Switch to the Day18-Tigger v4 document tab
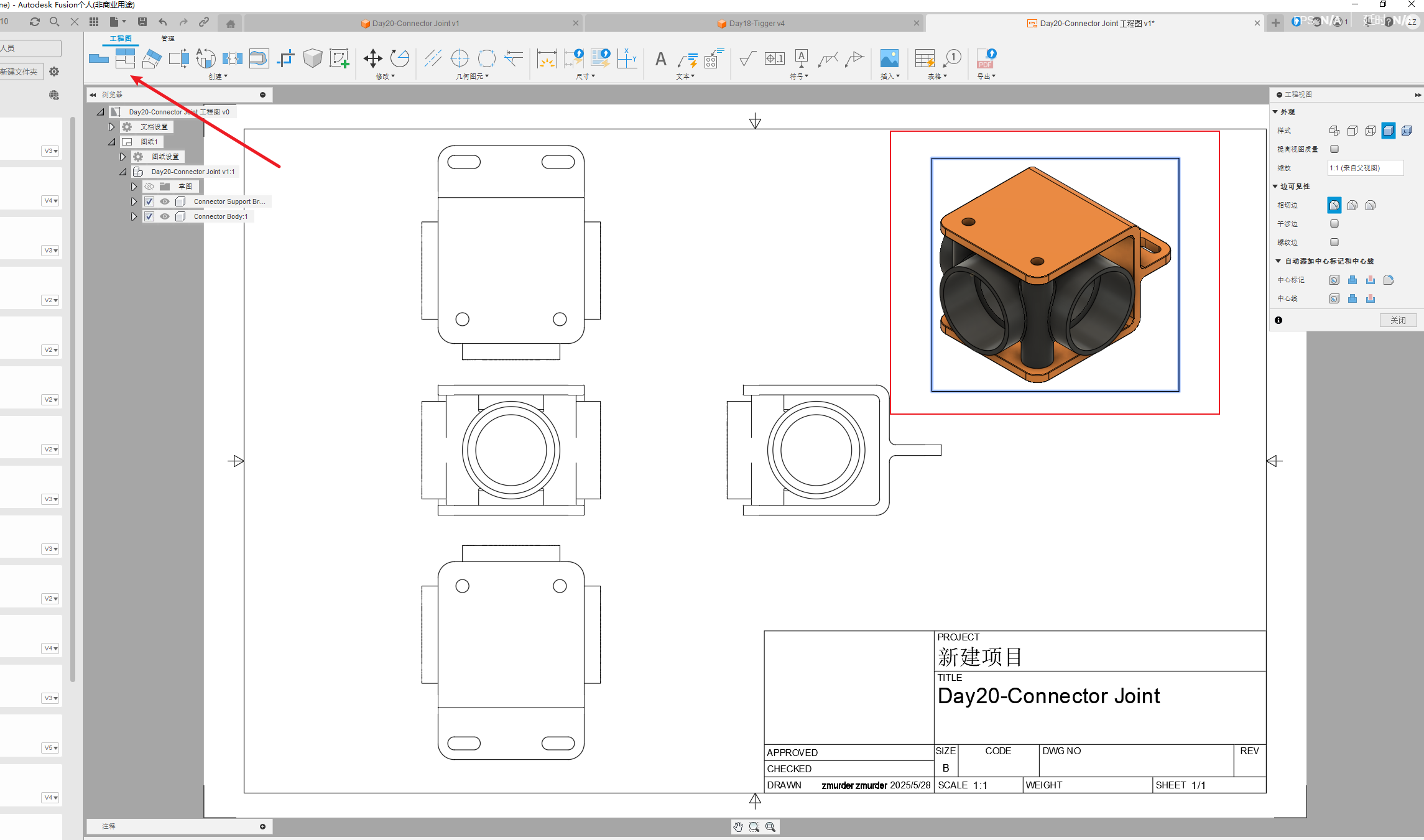Image resolution: width=1424 pixels, height=840 pixels. tap(756, 24)
